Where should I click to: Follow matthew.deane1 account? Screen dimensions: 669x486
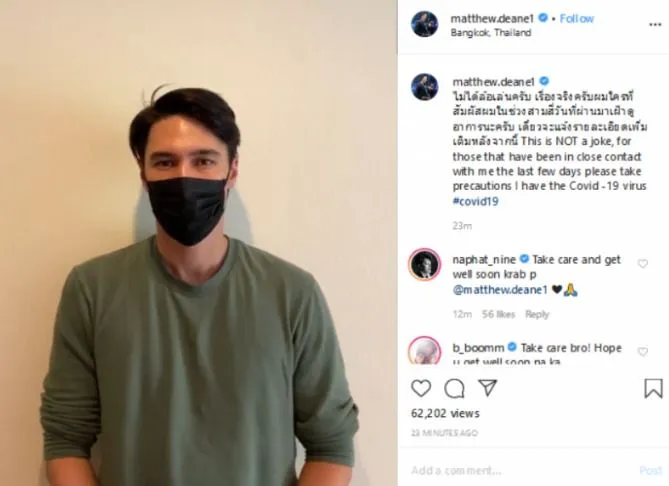tap(576, 18)
